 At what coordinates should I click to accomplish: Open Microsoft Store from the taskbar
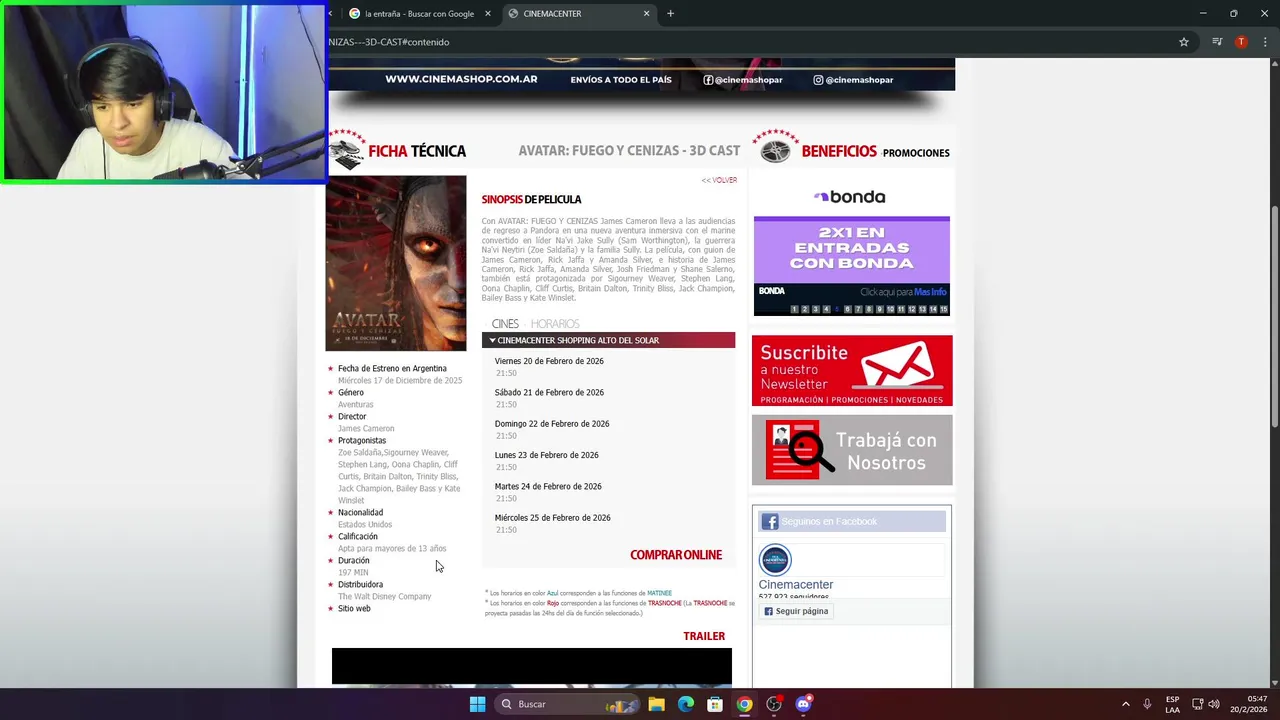(x=715, y=704)
